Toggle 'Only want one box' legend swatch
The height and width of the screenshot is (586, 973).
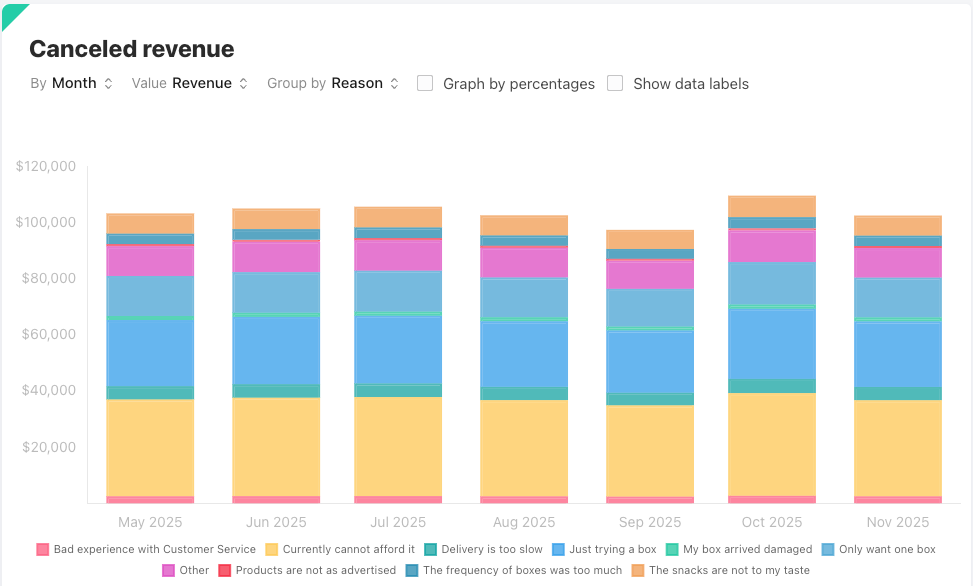828,549
